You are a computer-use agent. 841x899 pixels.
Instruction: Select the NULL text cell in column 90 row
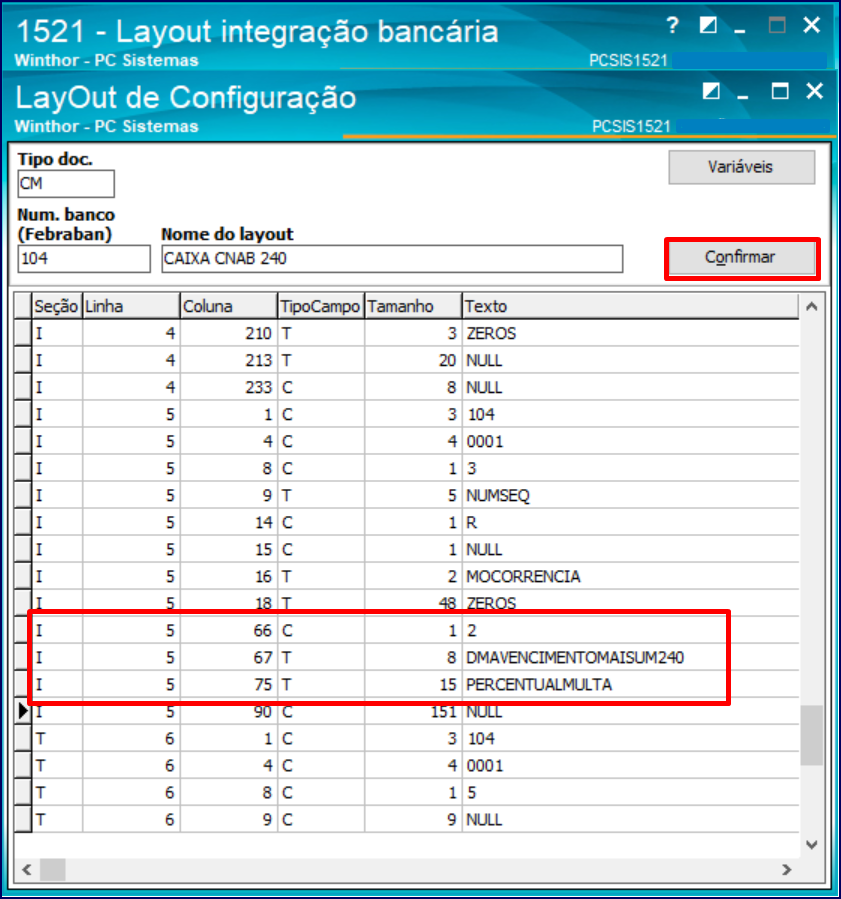click(x=631, y=712)
